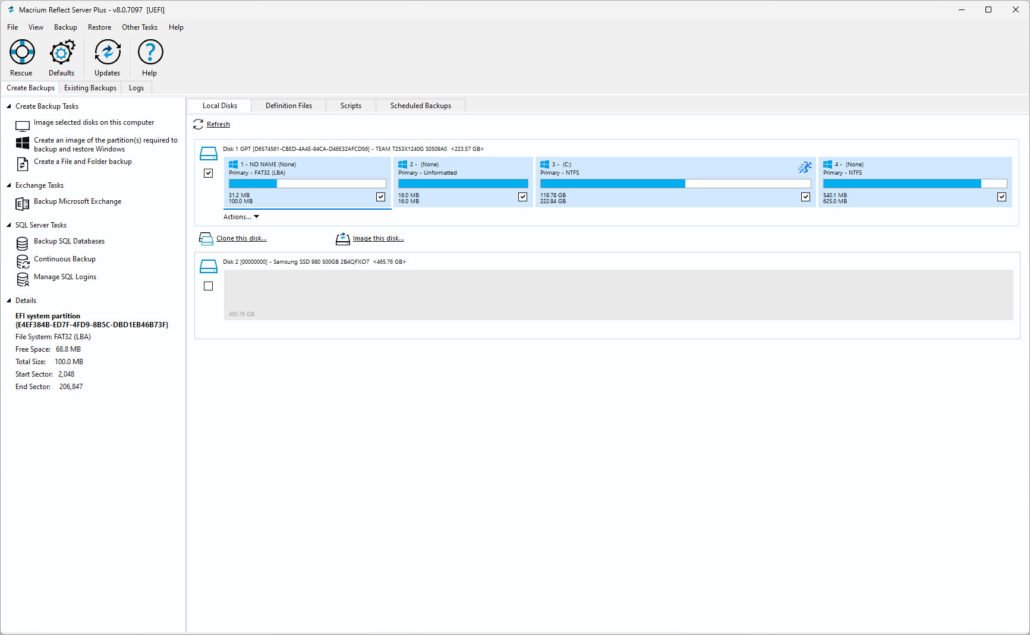This screenshot has width=1030, height=635.
Task: Collapse the SQL Server Tasks section
Action: [x=9, y=225]
